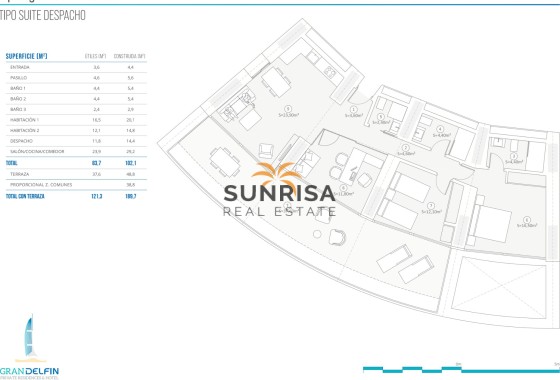Viewport: 560px width, 380px height.
Task: Click the 'PROPORCIONAL Z. COMUNES' row label
Action: (41, 185)
